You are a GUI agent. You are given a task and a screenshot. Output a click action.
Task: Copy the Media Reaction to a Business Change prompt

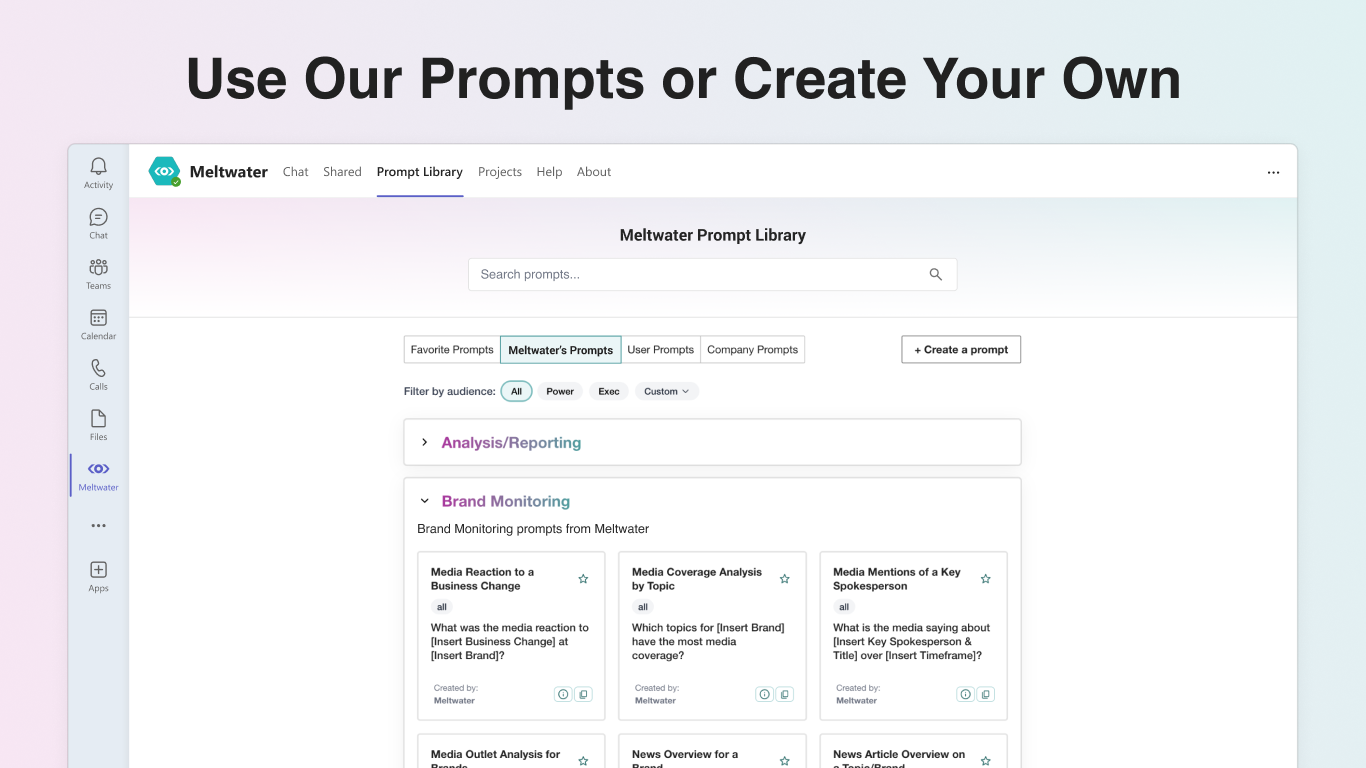(583, 693)
